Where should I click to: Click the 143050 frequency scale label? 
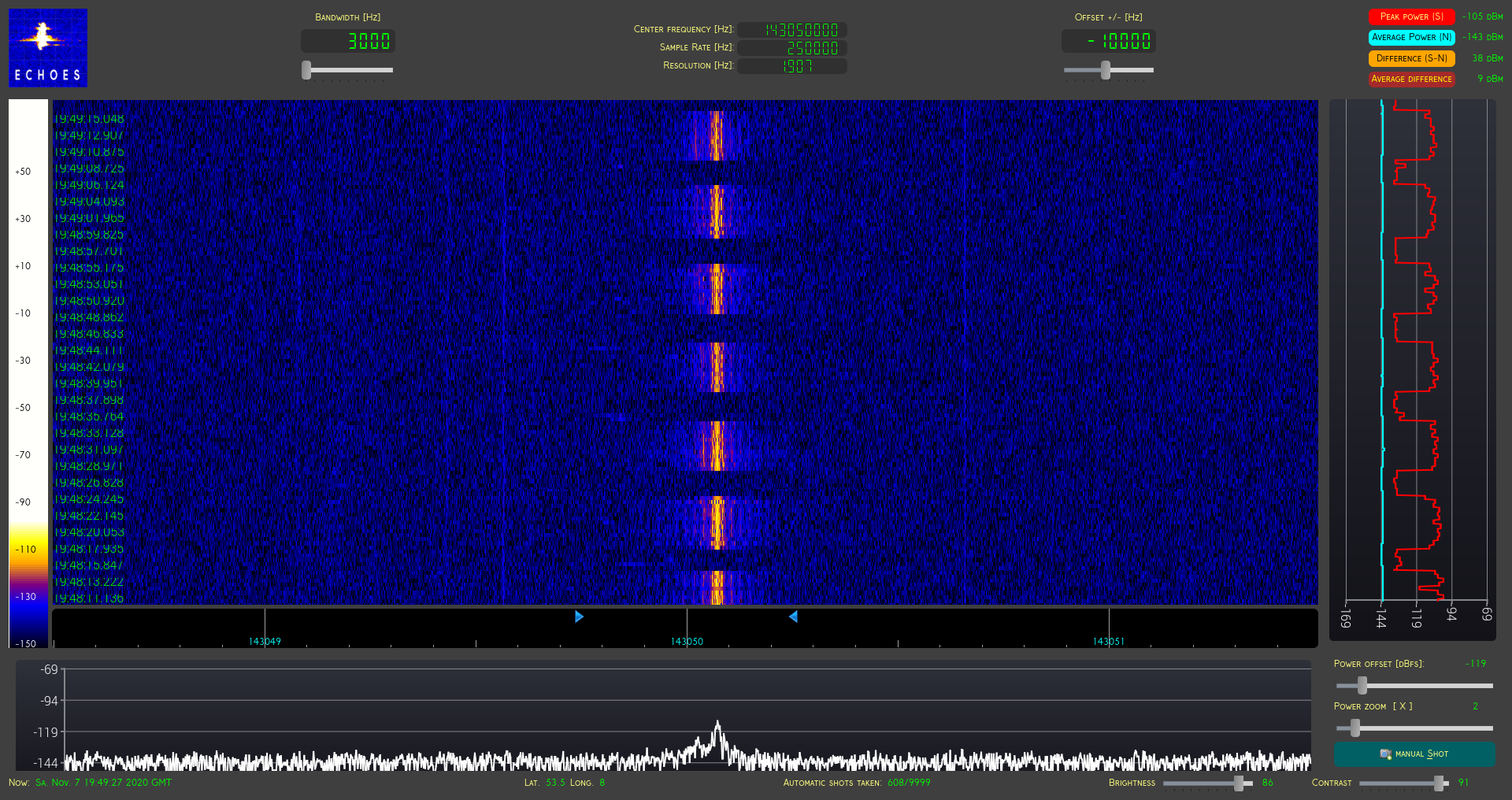point(687,642)
